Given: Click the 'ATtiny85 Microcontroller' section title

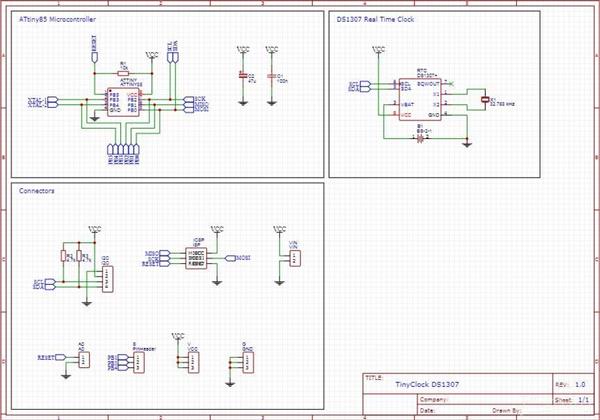Looking at the screenshot, I should click(x=57, y=19).
